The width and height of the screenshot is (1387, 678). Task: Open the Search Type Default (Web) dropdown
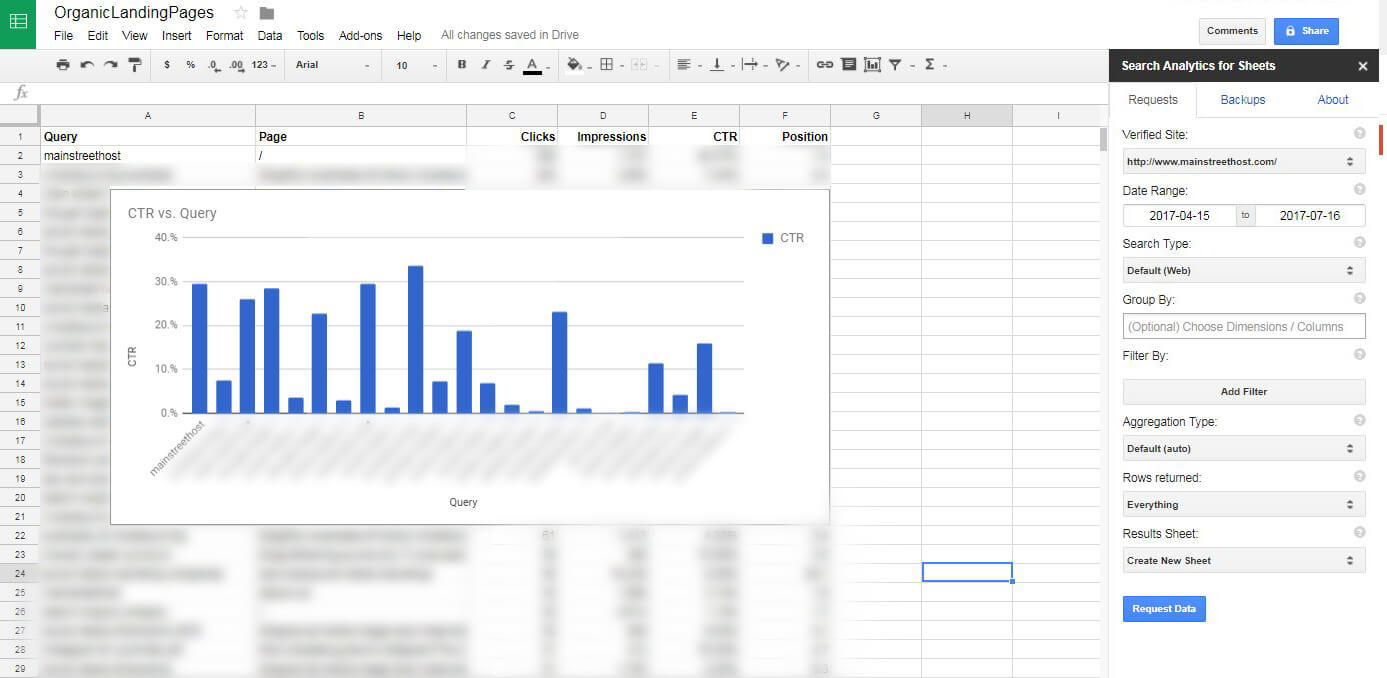point(1243,270)
